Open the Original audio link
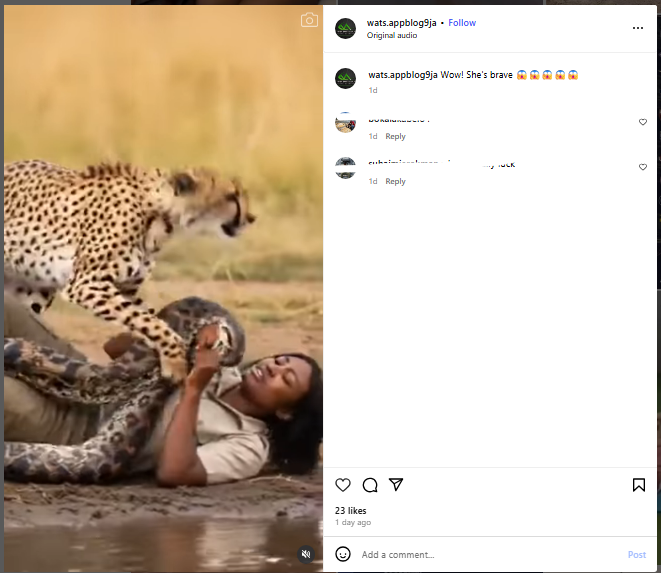The image size is (661, 573). click(392, 35)
